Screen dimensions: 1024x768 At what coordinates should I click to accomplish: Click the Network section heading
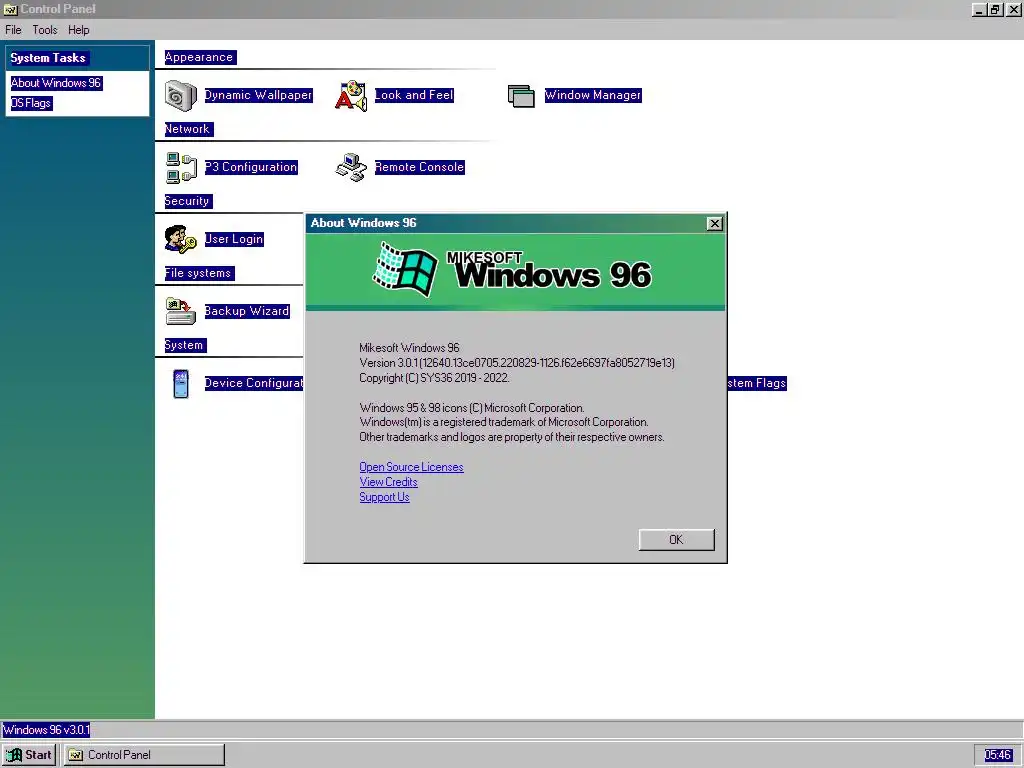point(187,129)
